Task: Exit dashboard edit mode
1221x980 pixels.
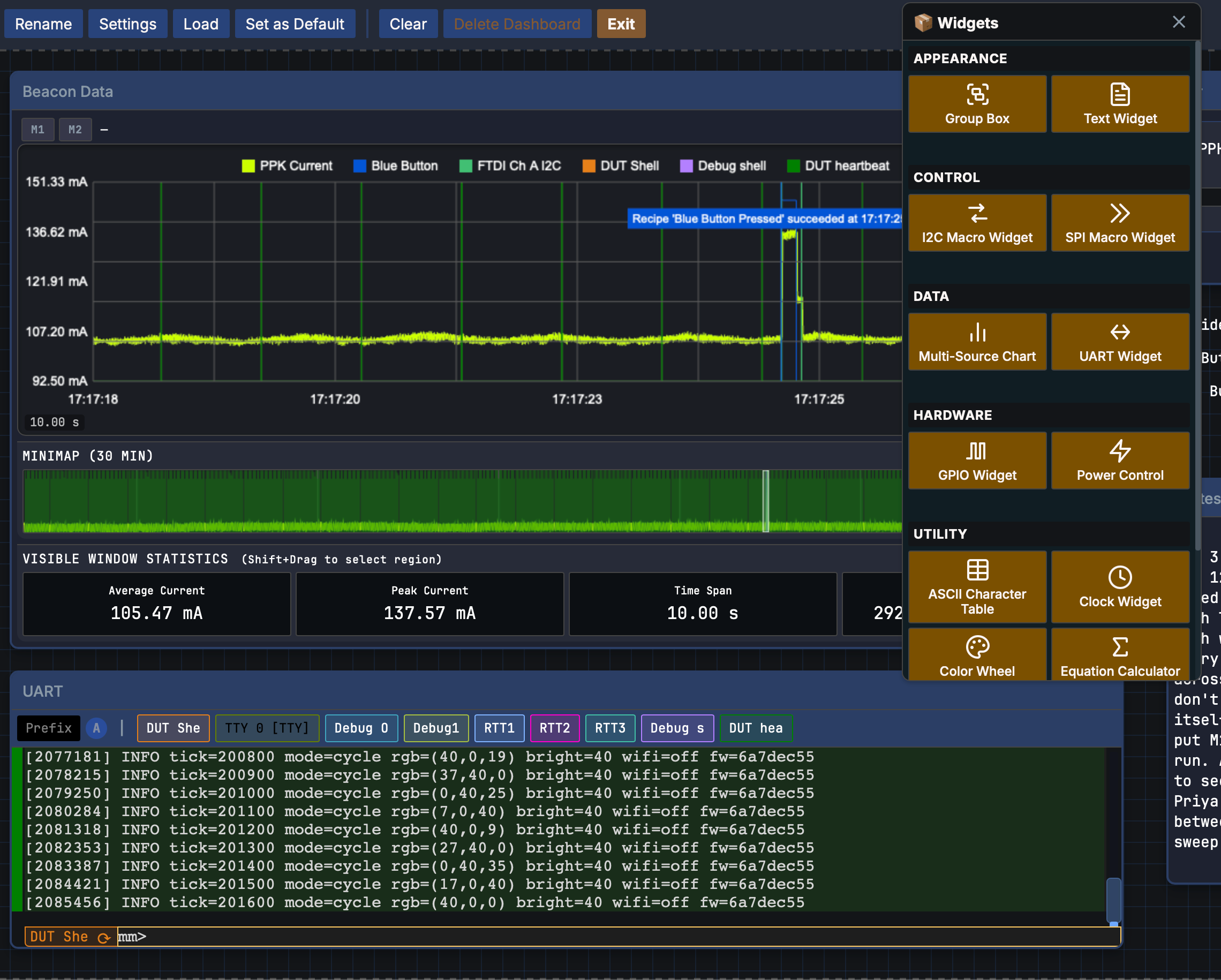Action: pyautogui.click(x=621, y=24)
